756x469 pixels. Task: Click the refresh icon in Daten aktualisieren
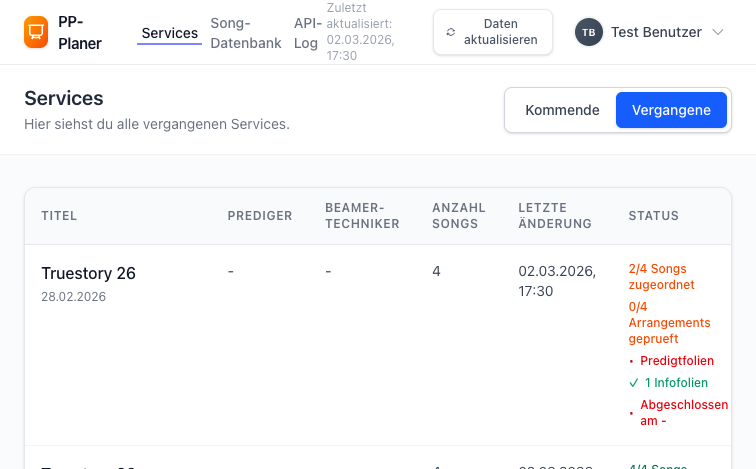click(451, 32)
